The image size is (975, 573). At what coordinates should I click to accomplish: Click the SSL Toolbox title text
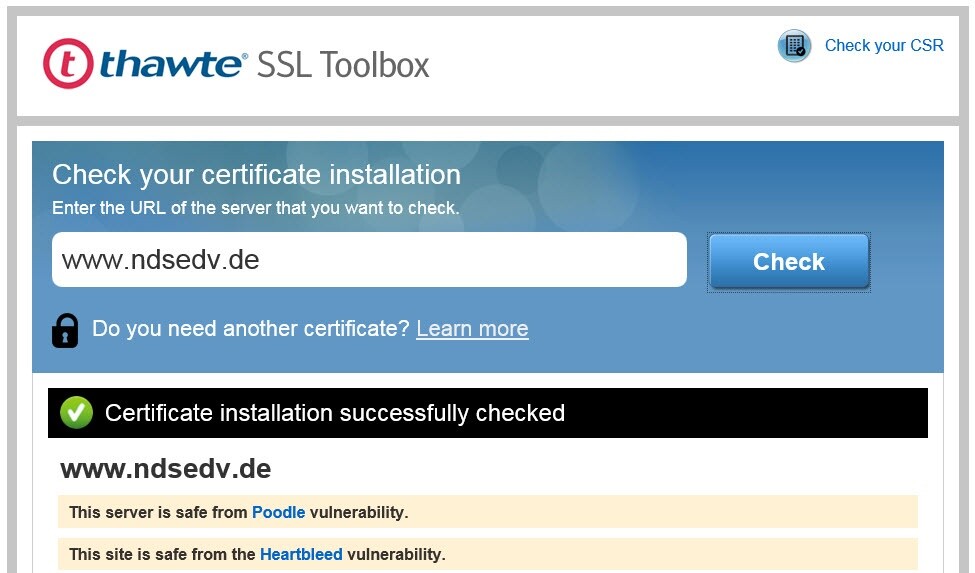tap(343, 65)
